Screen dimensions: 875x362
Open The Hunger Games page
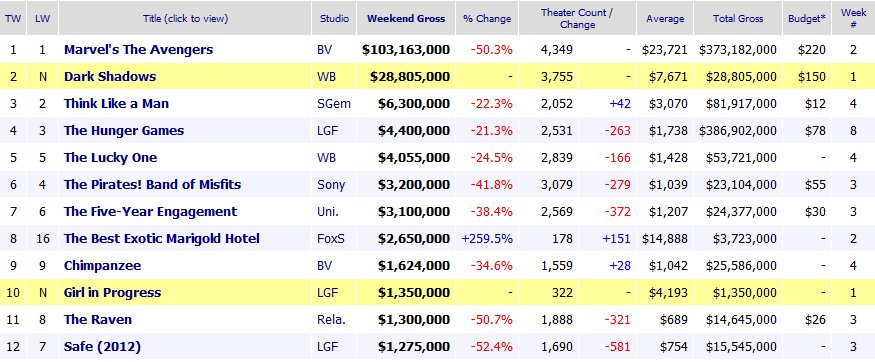(x=124, y=131)
